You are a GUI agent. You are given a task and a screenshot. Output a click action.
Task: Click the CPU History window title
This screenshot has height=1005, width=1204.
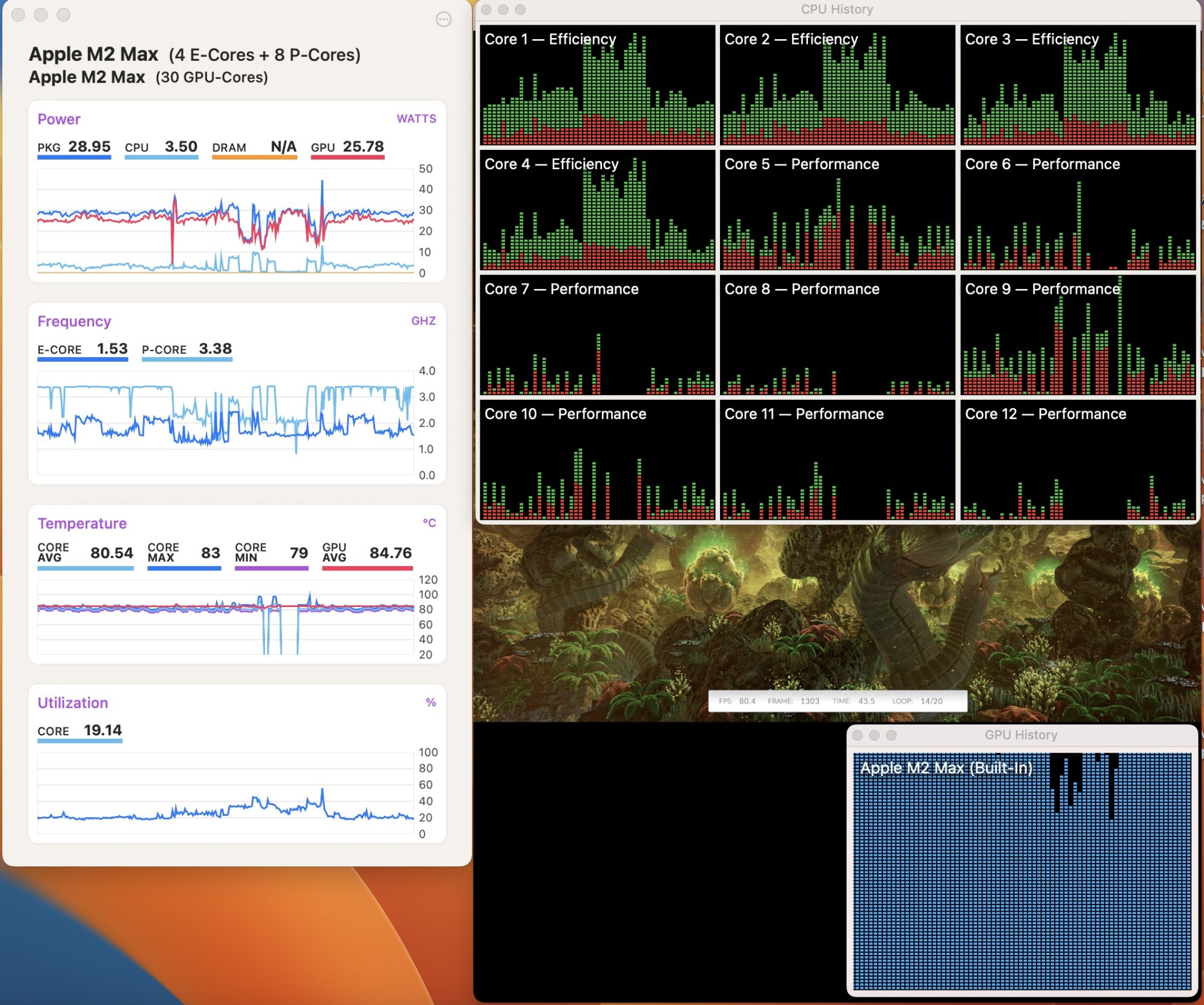tap(837, 9)
